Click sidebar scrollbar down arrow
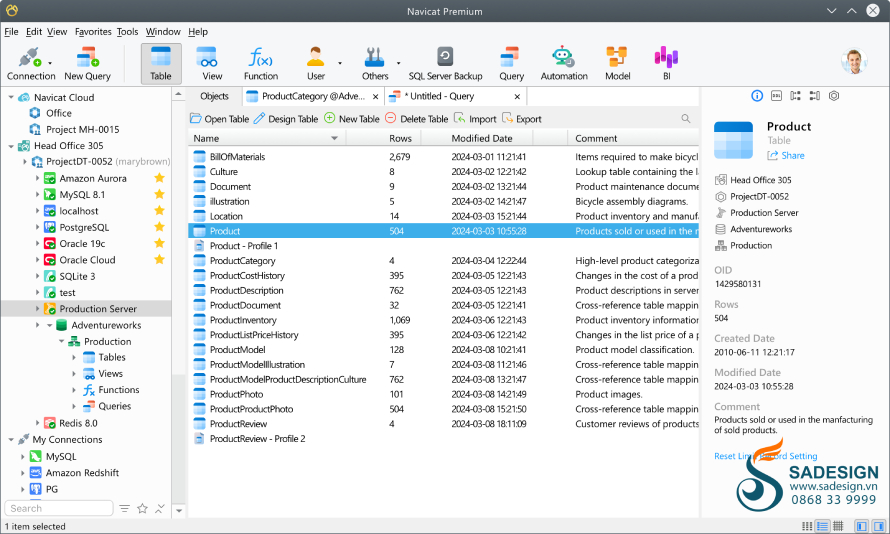Screen dimensions: 890x534 [179, 510]
